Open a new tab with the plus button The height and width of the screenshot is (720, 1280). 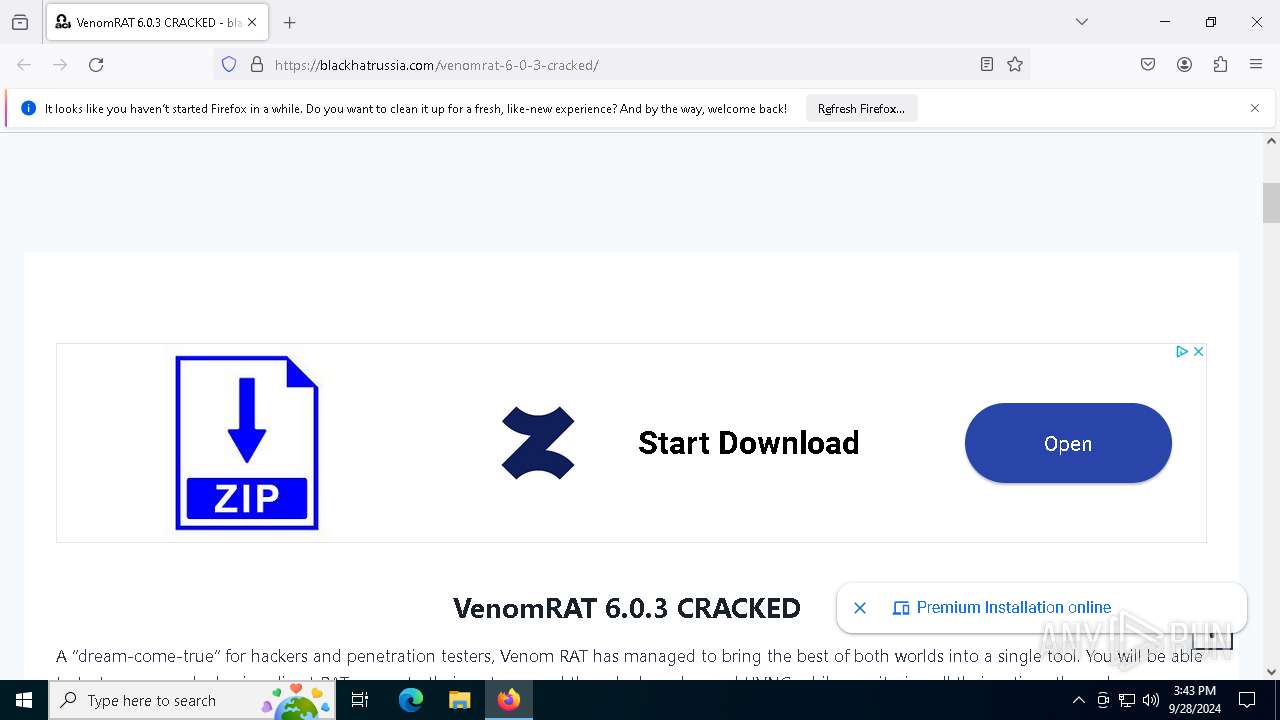coord(289,22)
